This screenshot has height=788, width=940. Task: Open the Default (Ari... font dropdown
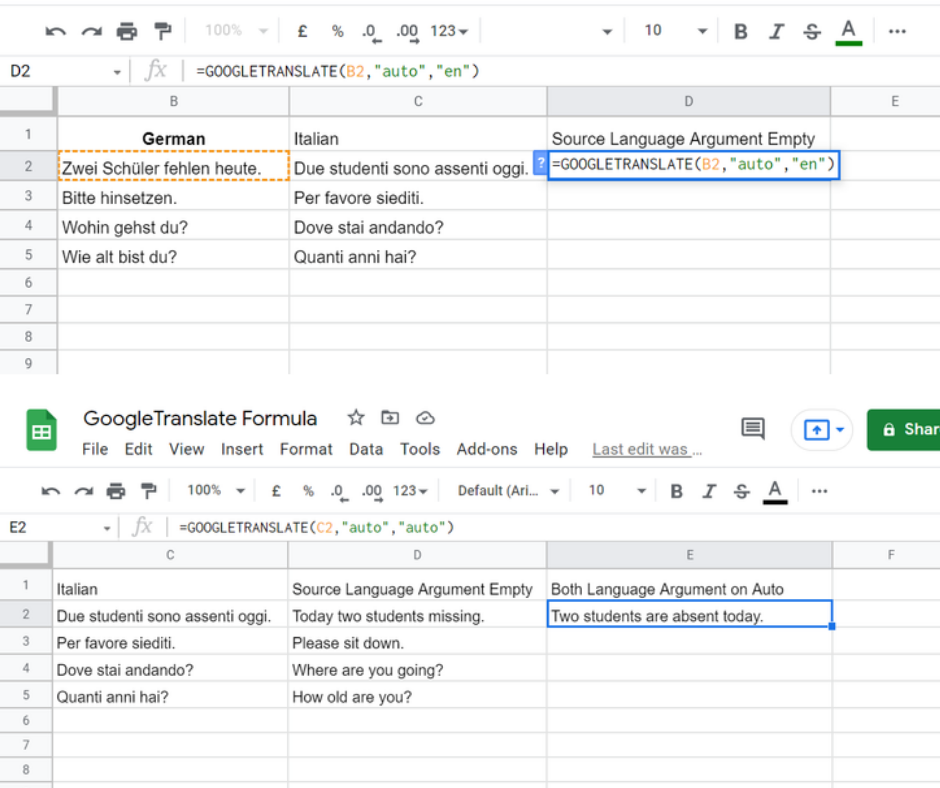click(506, 491)
